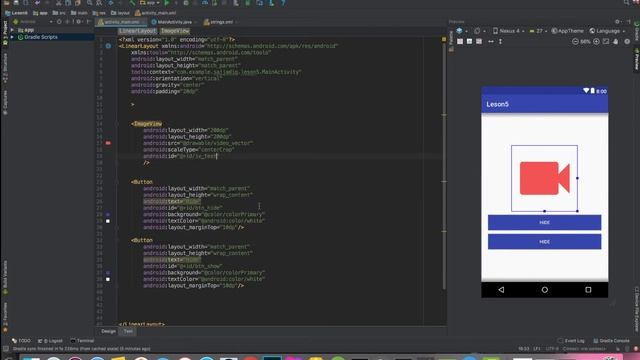Click the zoom-to-fit preview icon

tap(606, 42)
